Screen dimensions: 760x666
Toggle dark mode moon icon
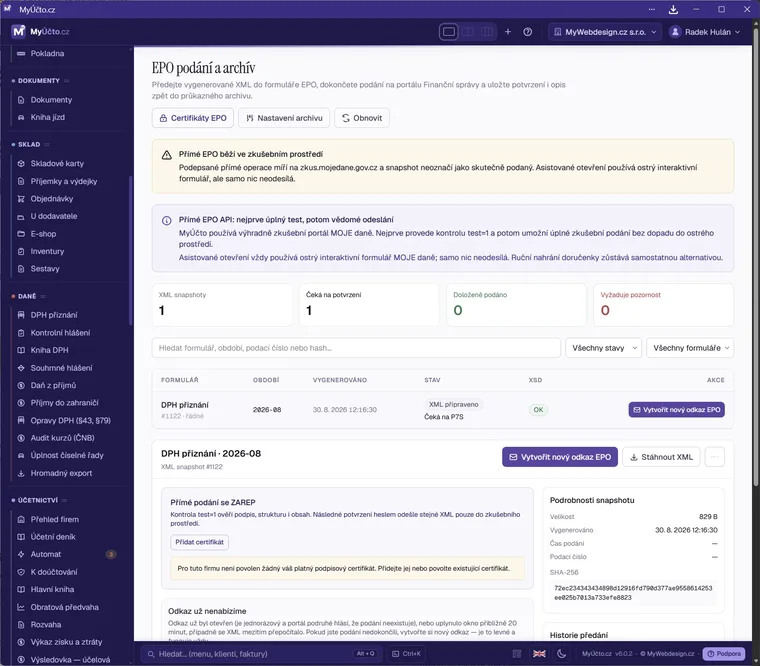pos(561,653)
